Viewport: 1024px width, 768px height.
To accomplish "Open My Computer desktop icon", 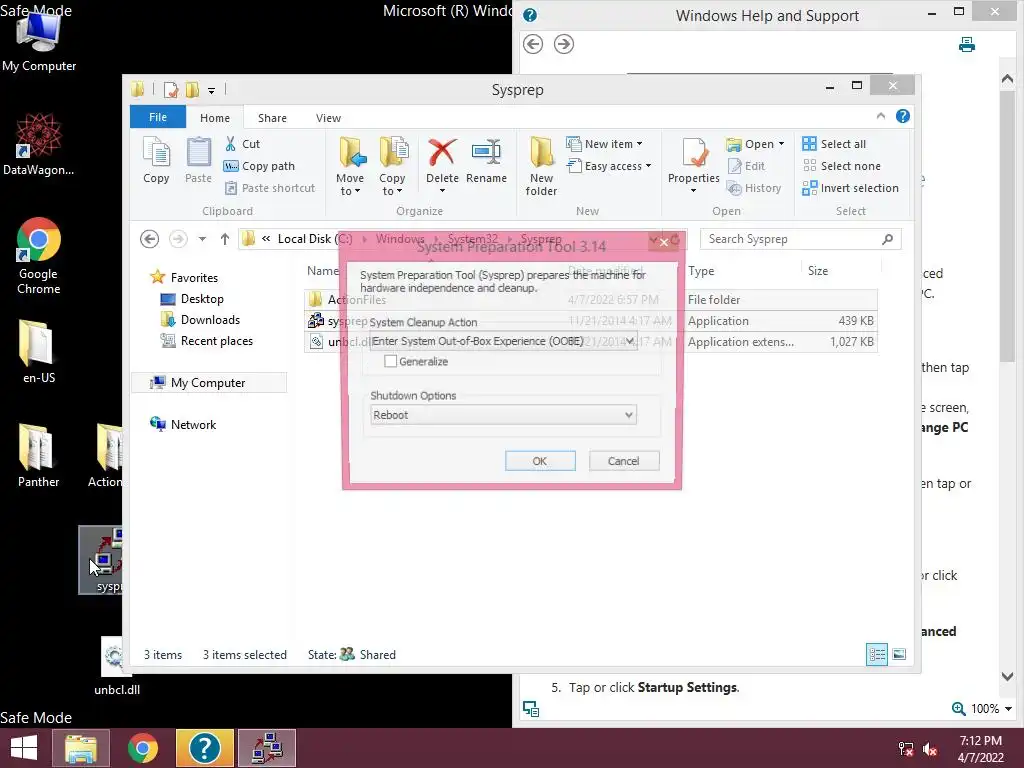I will point(39,40).
